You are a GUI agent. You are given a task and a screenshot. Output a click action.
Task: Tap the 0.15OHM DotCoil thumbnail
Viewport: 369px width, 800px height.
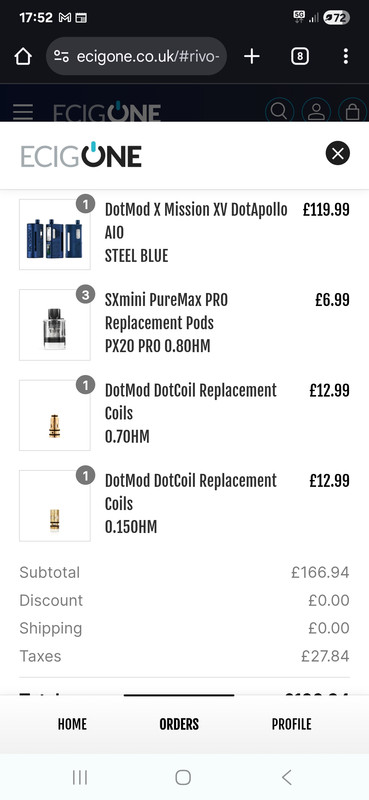55,506
